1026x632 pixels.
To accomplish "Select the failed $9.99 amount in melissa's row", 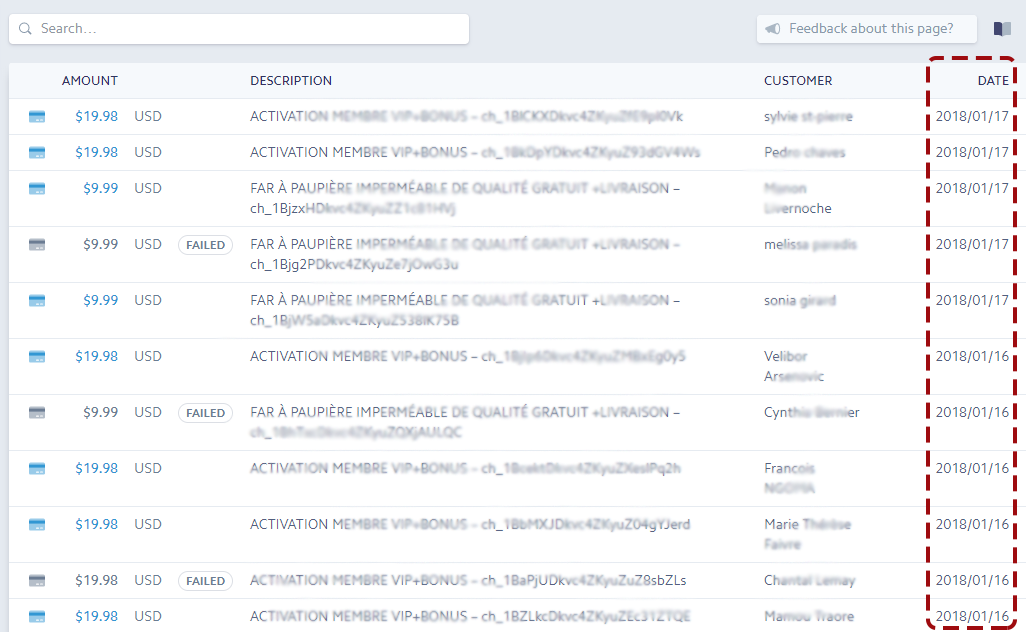I will tap(100, 245).
